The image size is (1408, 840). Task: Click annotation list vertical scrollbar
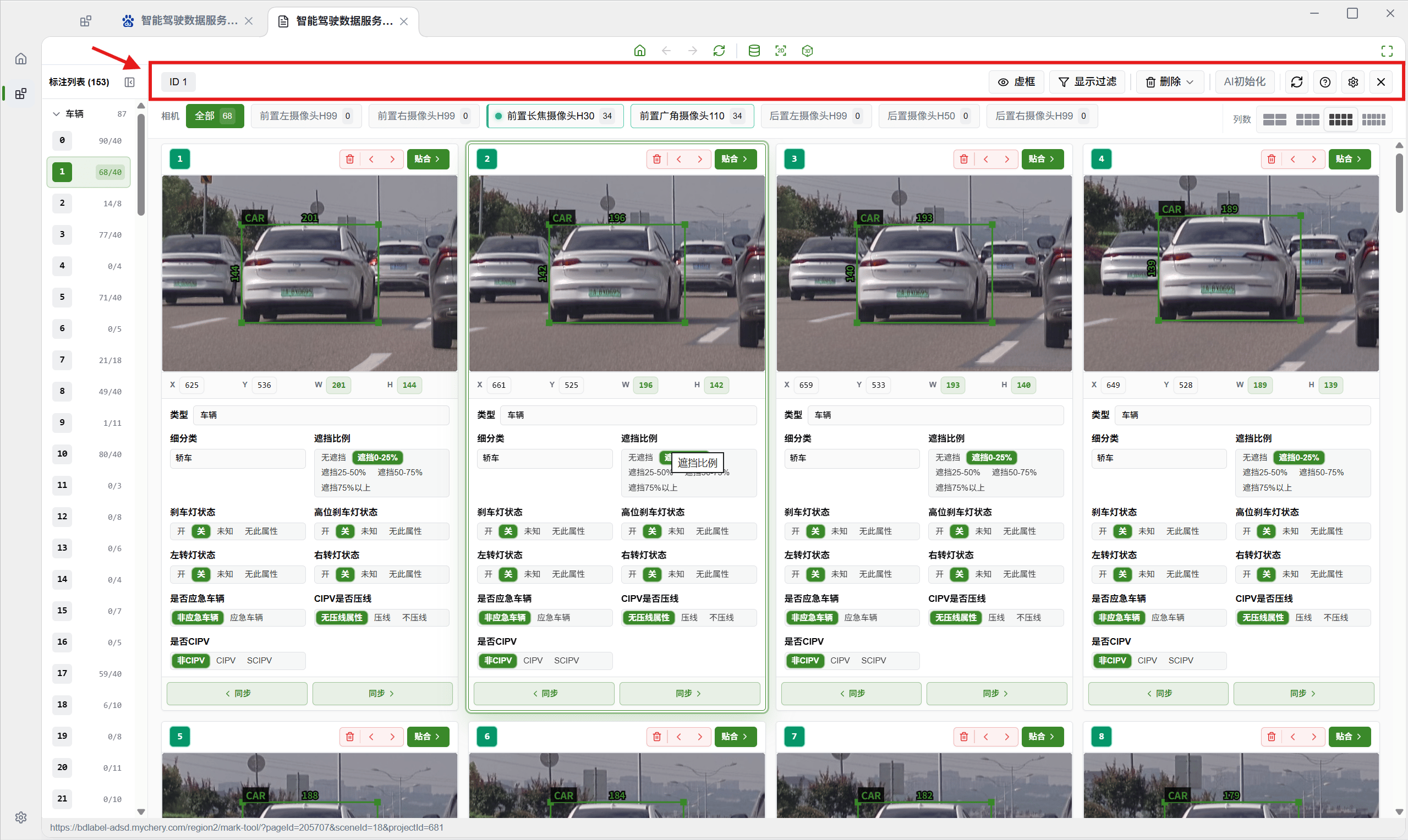[x=141, y=164]
